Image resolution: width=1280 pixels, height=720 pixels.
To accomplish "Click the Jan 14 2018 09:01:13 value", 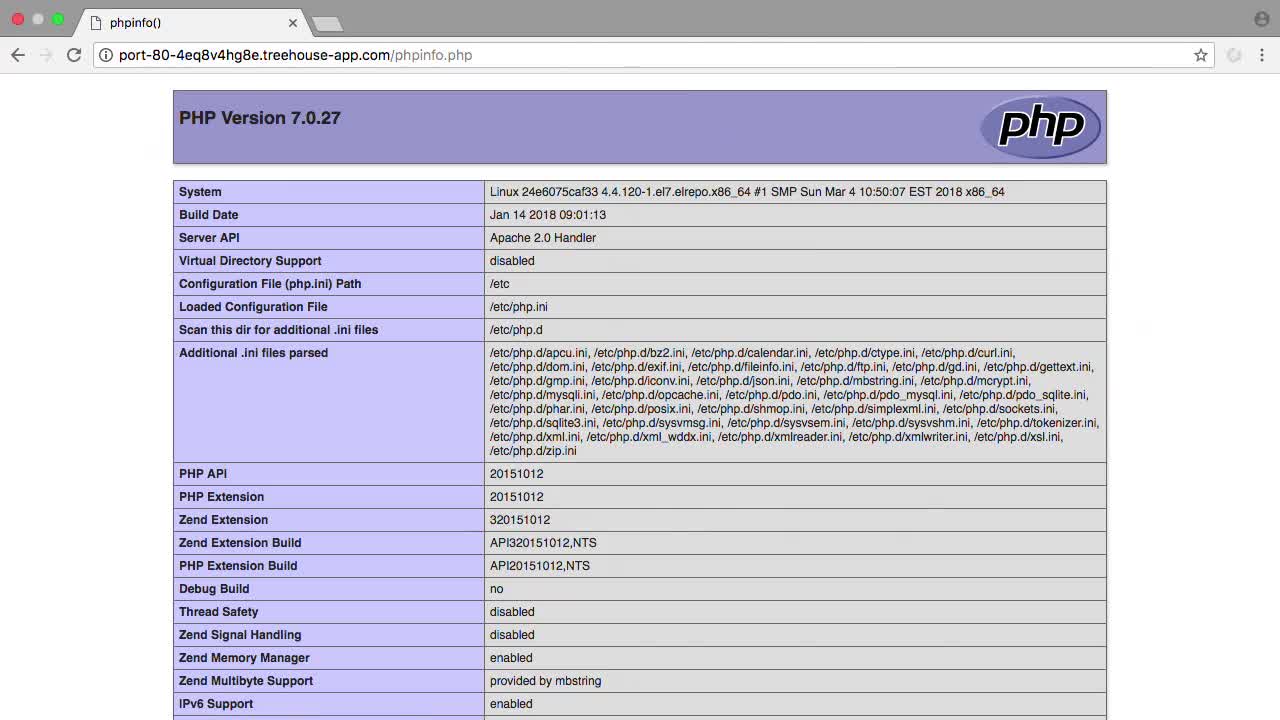I will 548,215.
